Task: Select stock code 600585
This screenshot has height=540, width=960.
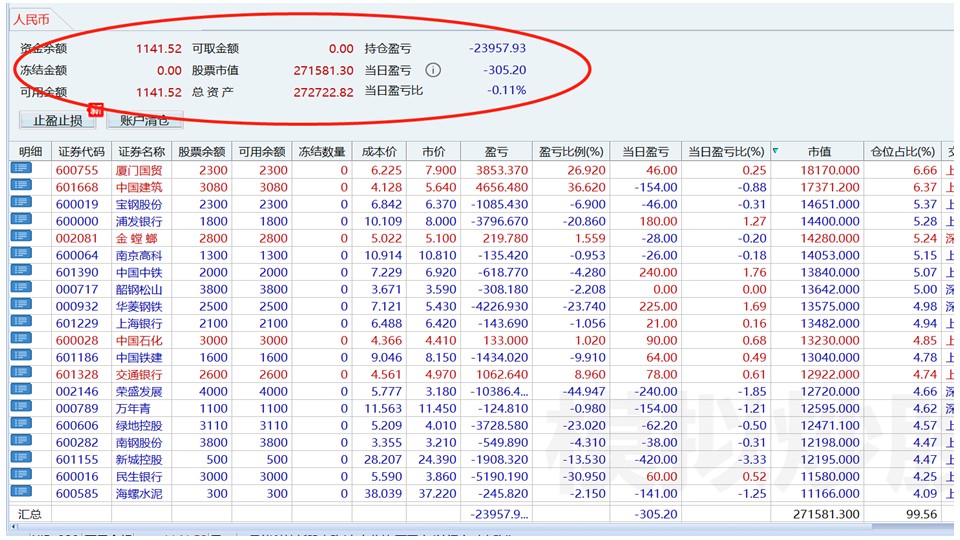Action: [77, 493]
